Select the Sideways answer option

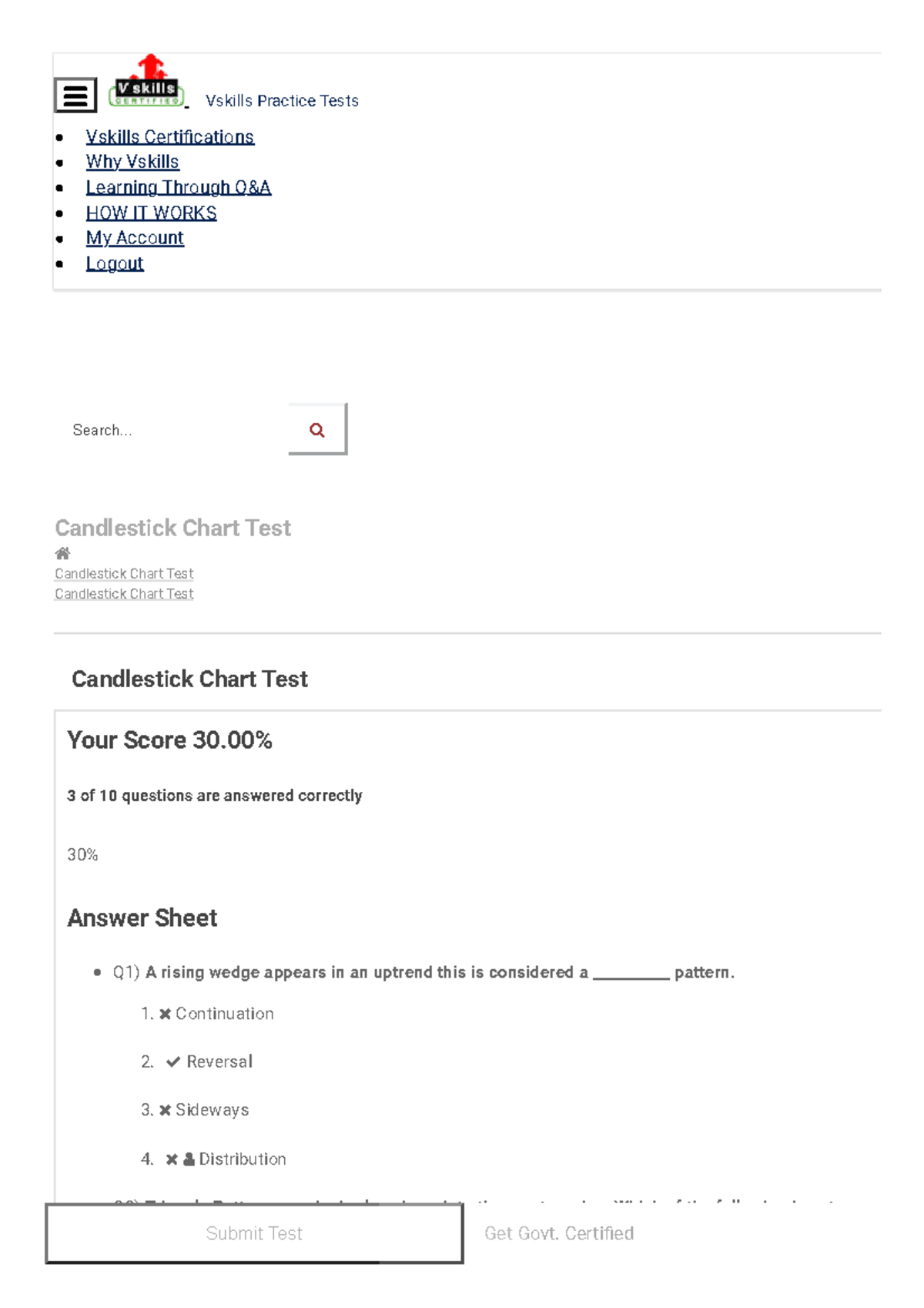212,1109
